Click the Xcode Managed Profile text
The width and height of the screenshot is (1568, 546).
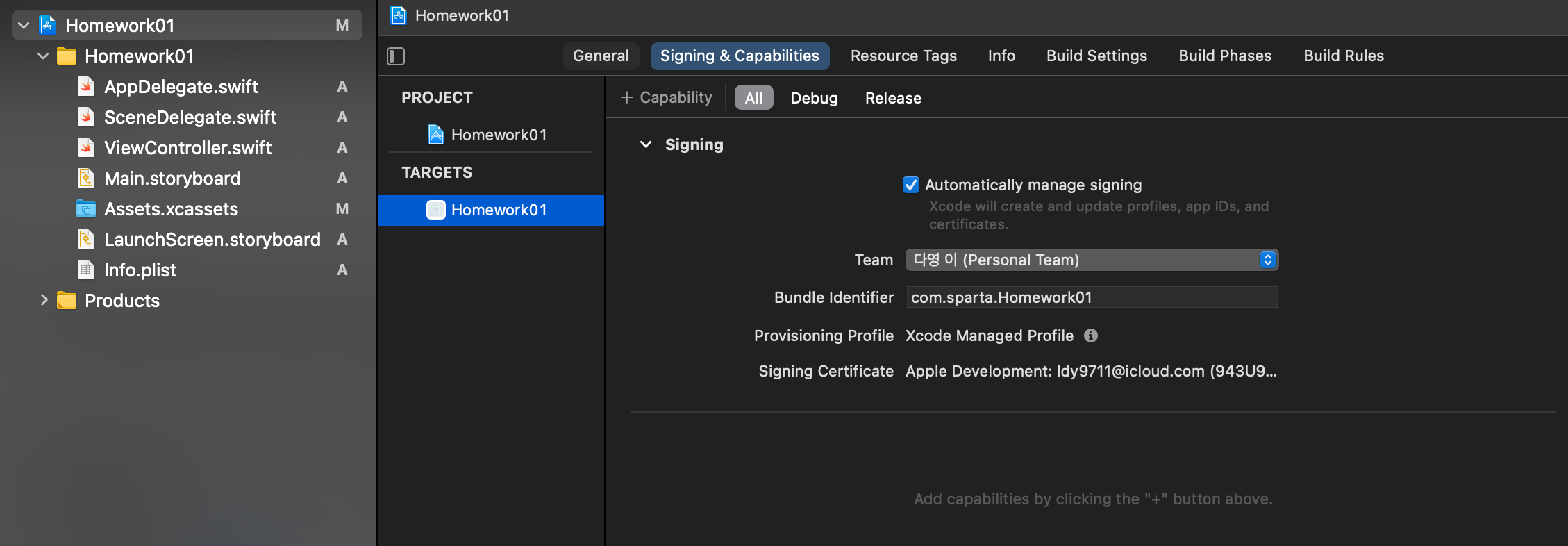[990, 336]
